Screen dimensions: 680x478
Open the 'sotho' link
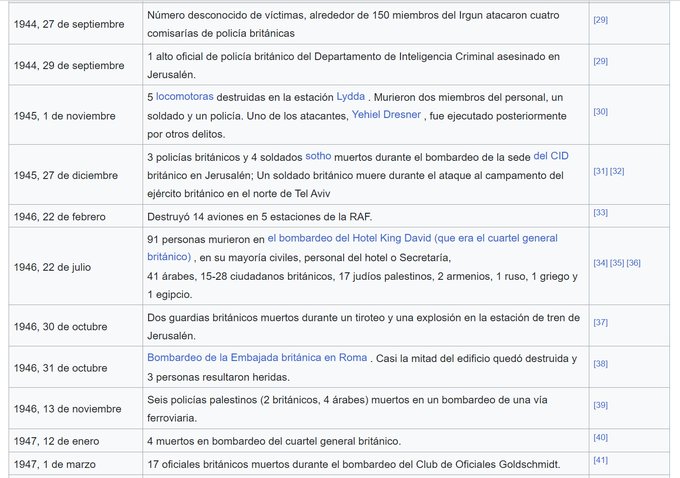[x=318, y=156]
